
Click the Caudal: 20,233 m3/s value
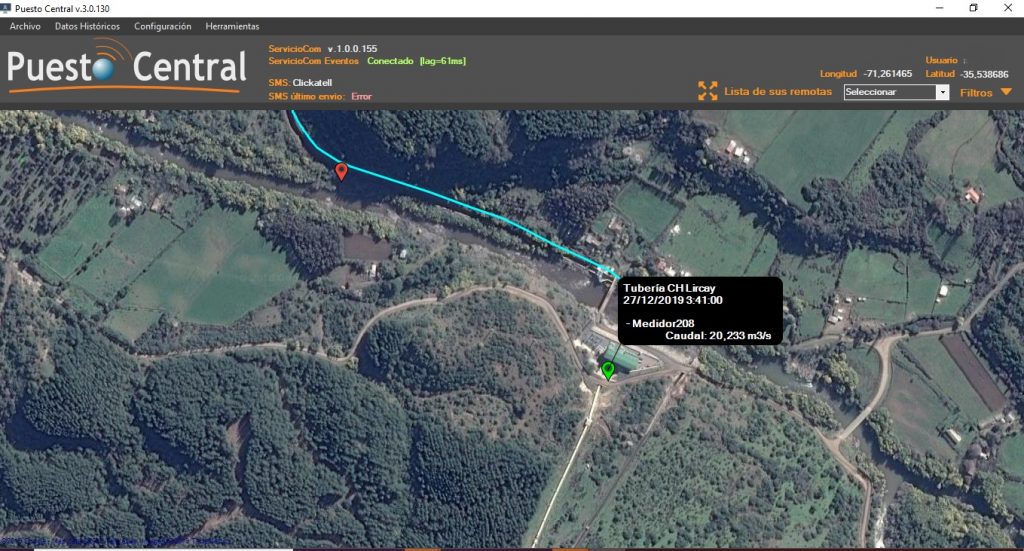tap(718, 336)
